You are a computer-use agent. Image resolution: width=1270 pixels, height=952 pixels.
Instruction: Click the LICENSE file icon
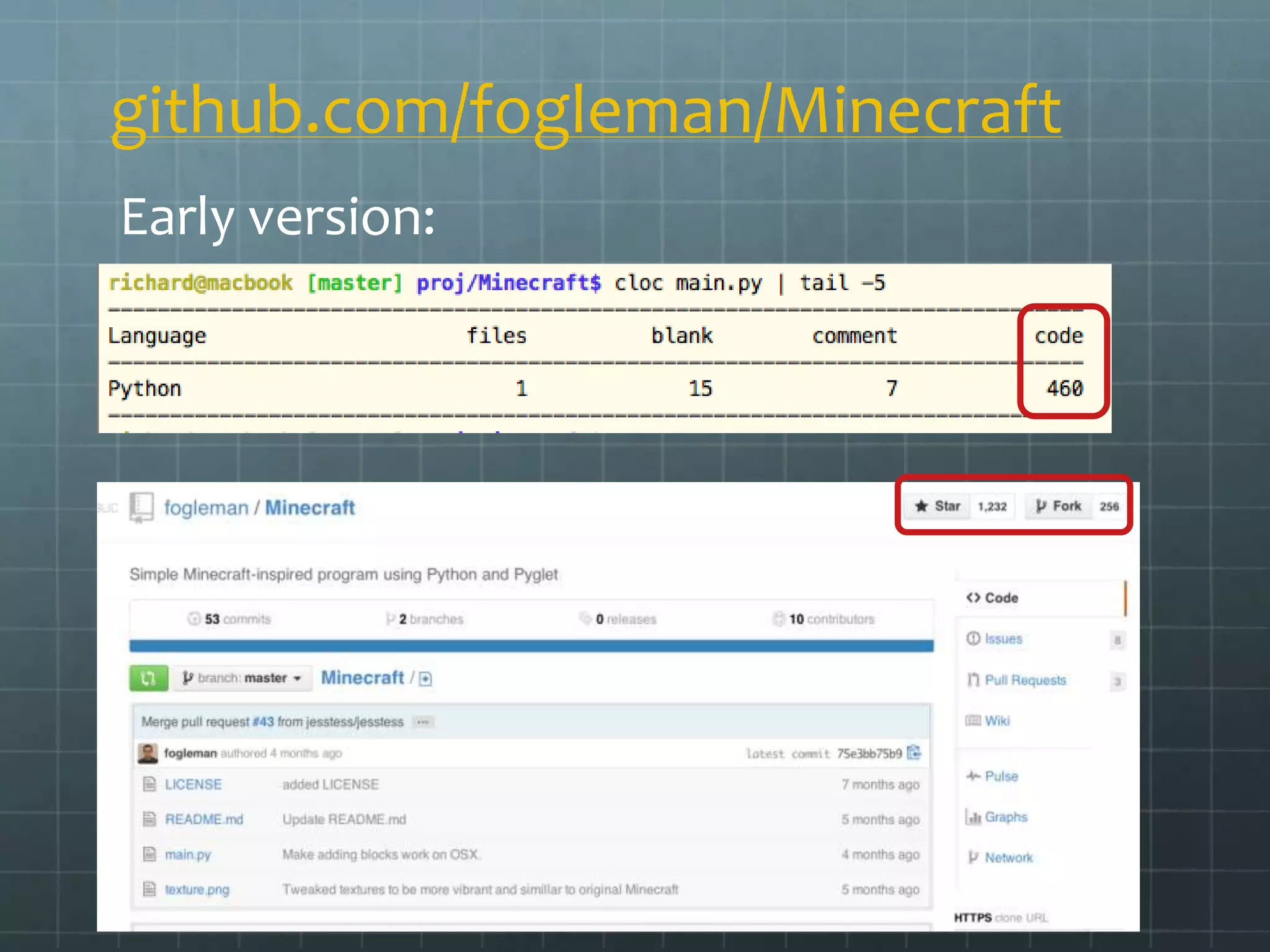149,785
